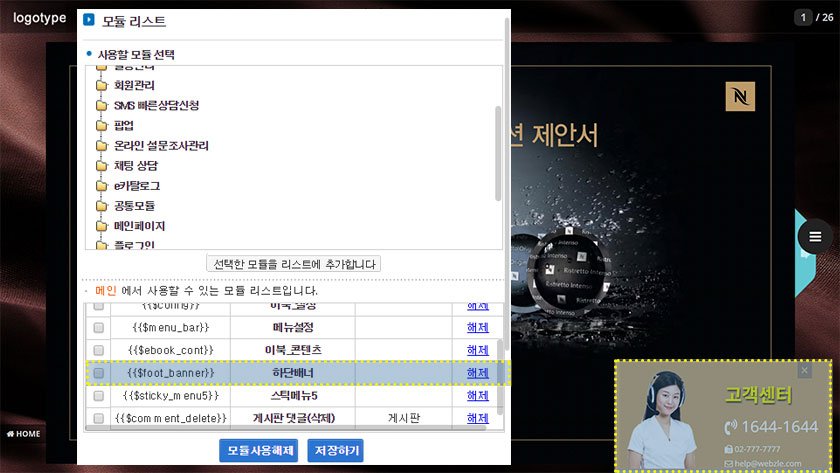Close the customer center banner
This screenshot has width=840, height=473.
click(x=805, y=371)
